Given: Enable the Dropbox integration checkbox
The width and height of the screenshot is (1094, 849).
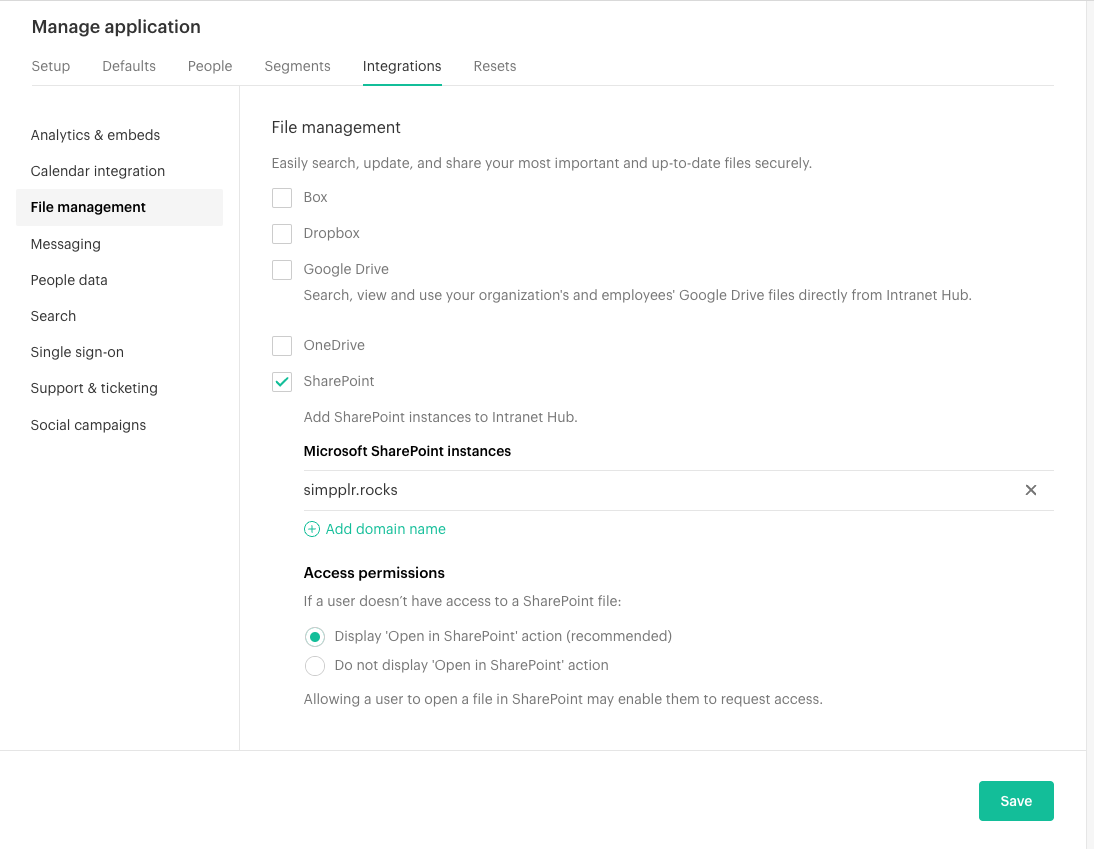Looking at the screenshot, I should (x=281, y=233).
